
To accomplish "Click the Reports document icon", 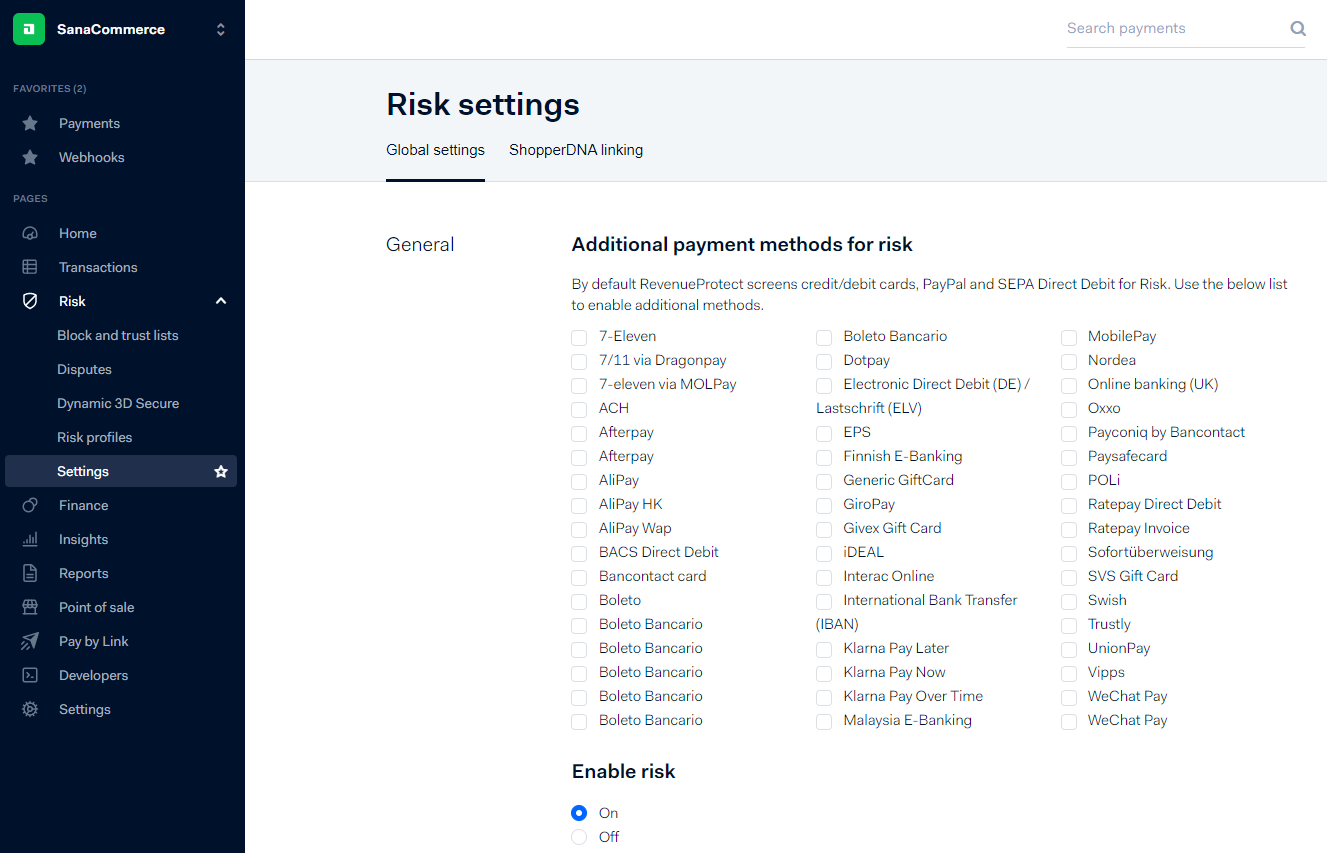I will click(x=30, y=573).
